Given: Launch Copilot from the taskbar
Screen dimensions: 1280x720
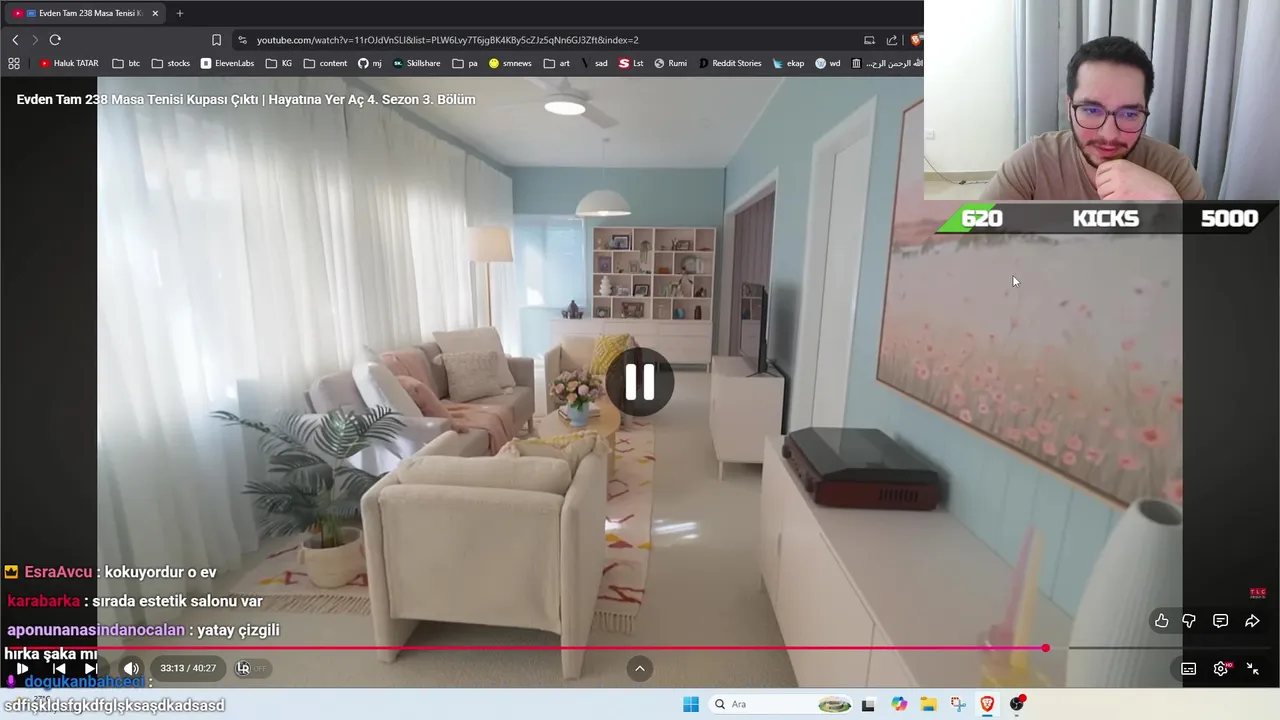Looking at the screenshot, I should pos(899,704).
